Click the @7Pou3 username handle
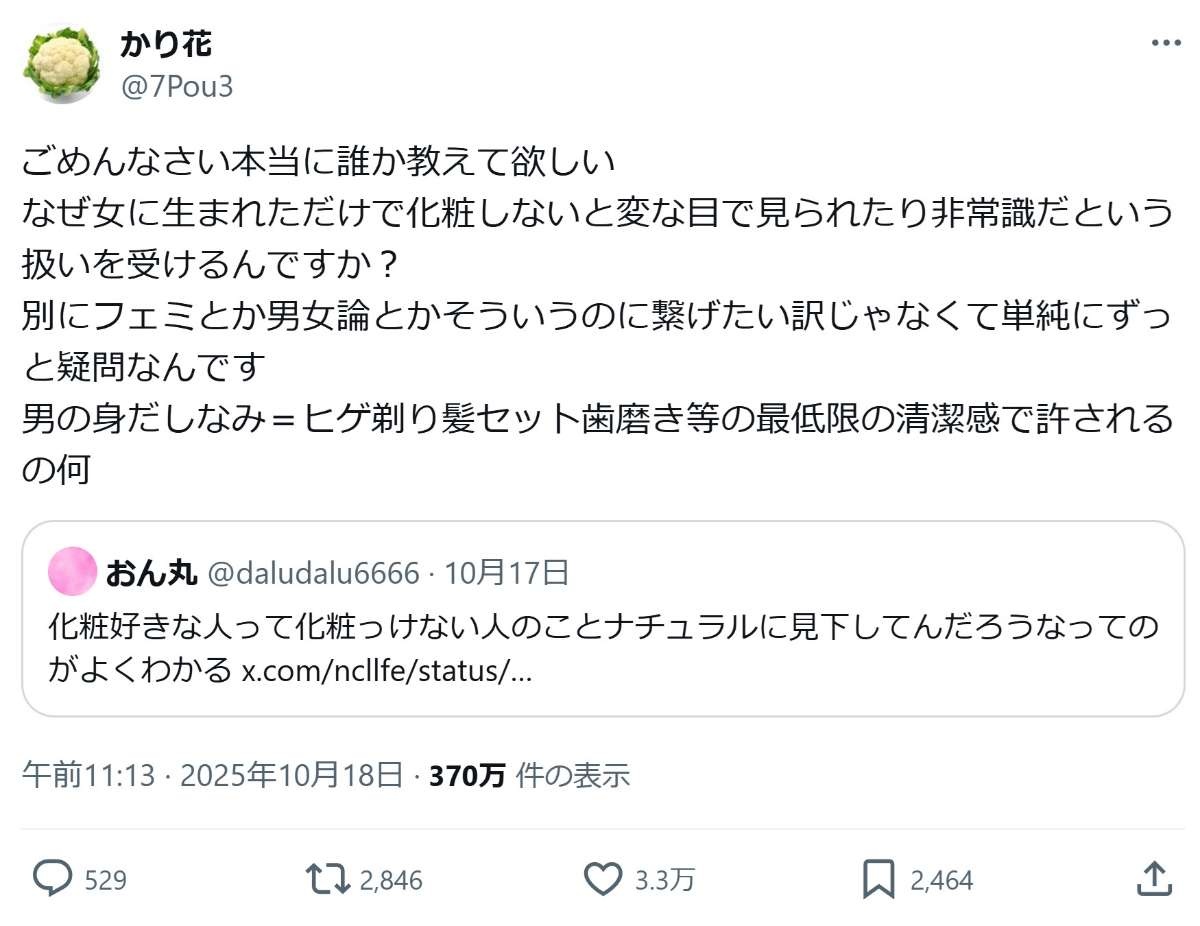1200x926 pixels. 177,87
